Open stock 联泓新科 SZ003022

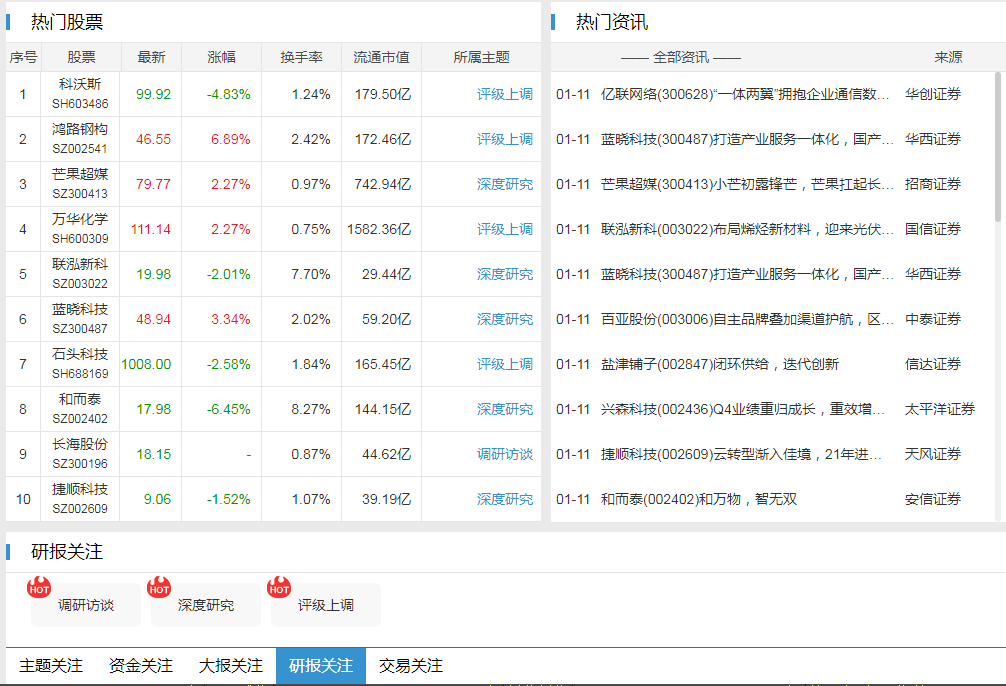click(80, 273)
